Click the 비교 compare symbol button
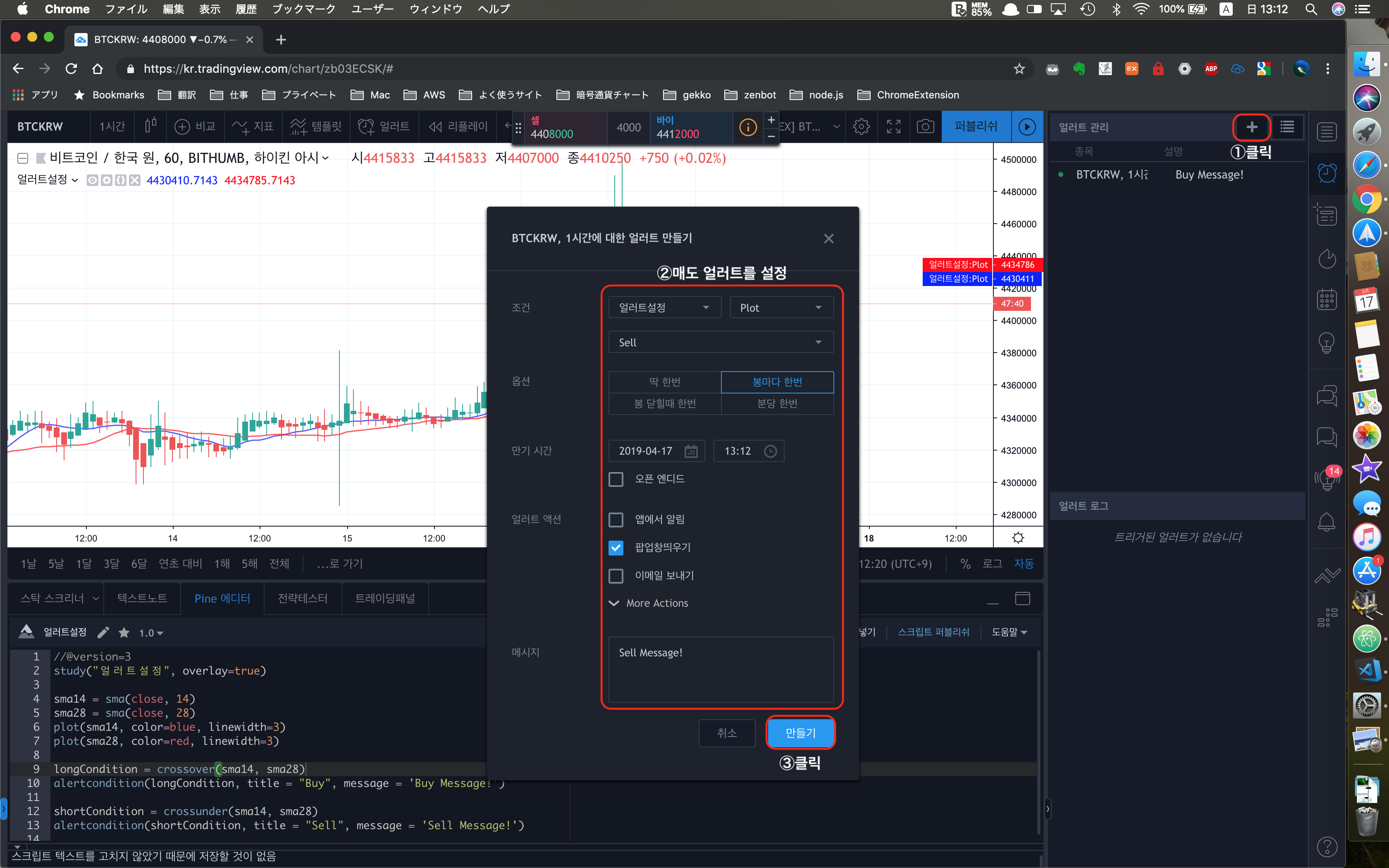 195,126
